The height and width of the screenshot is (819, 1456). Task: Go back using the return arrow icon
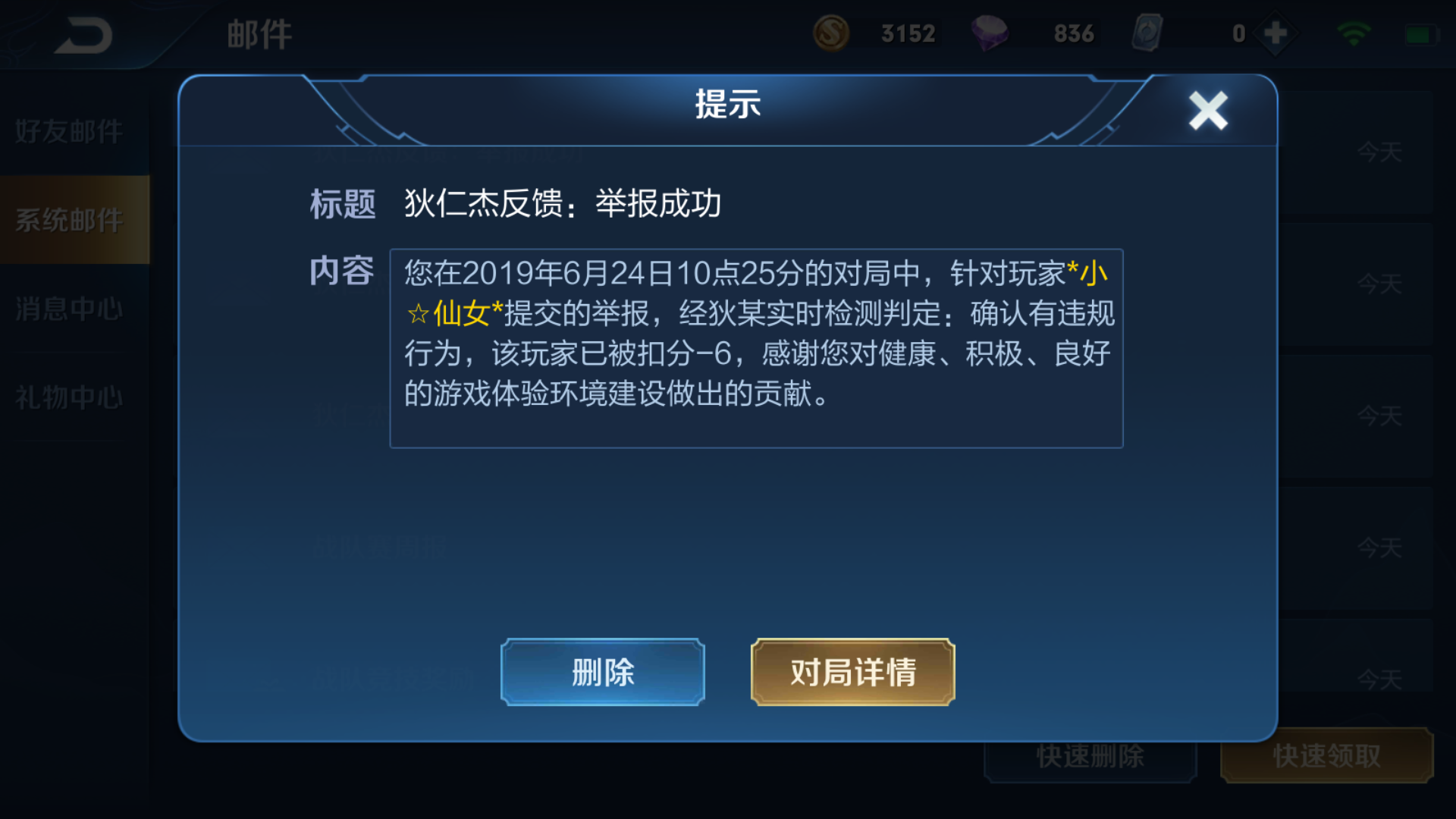[x=83, y=35]
